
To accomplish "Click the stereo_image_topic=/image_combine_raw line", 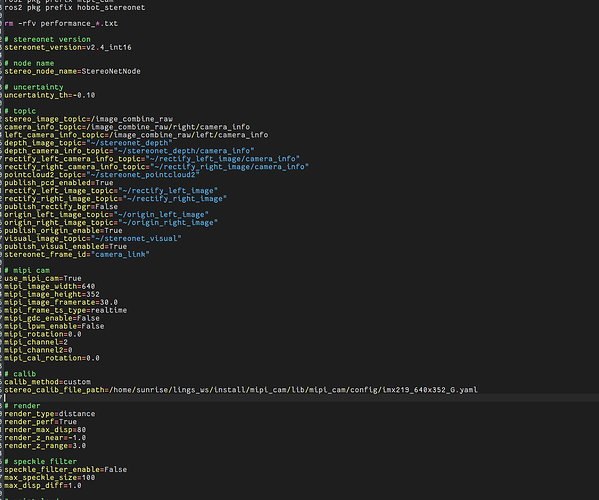I will point(89,119).
